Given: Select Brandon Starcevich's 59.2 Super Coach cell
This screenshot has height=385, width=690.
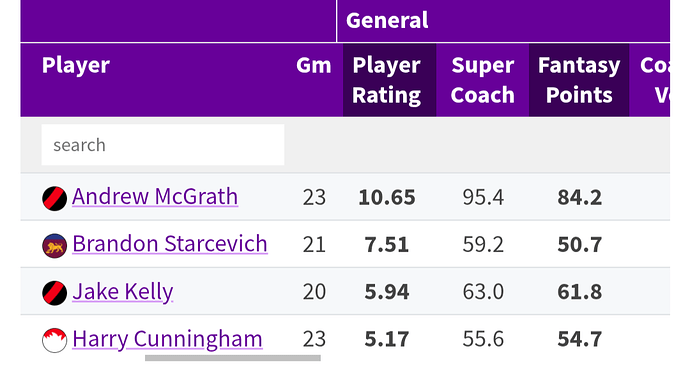Looking at the screenshot, I should pos(483,245).
